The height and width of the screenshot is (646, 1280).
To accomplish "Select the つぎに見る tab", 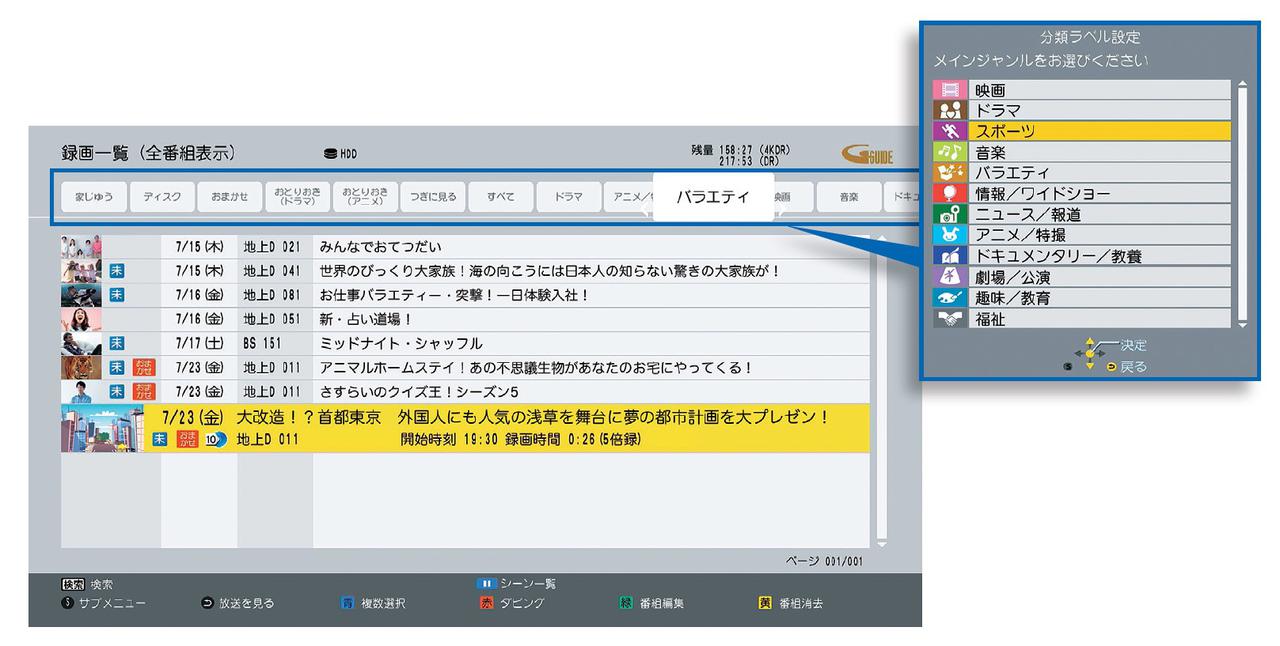I will tap(433, 198).
